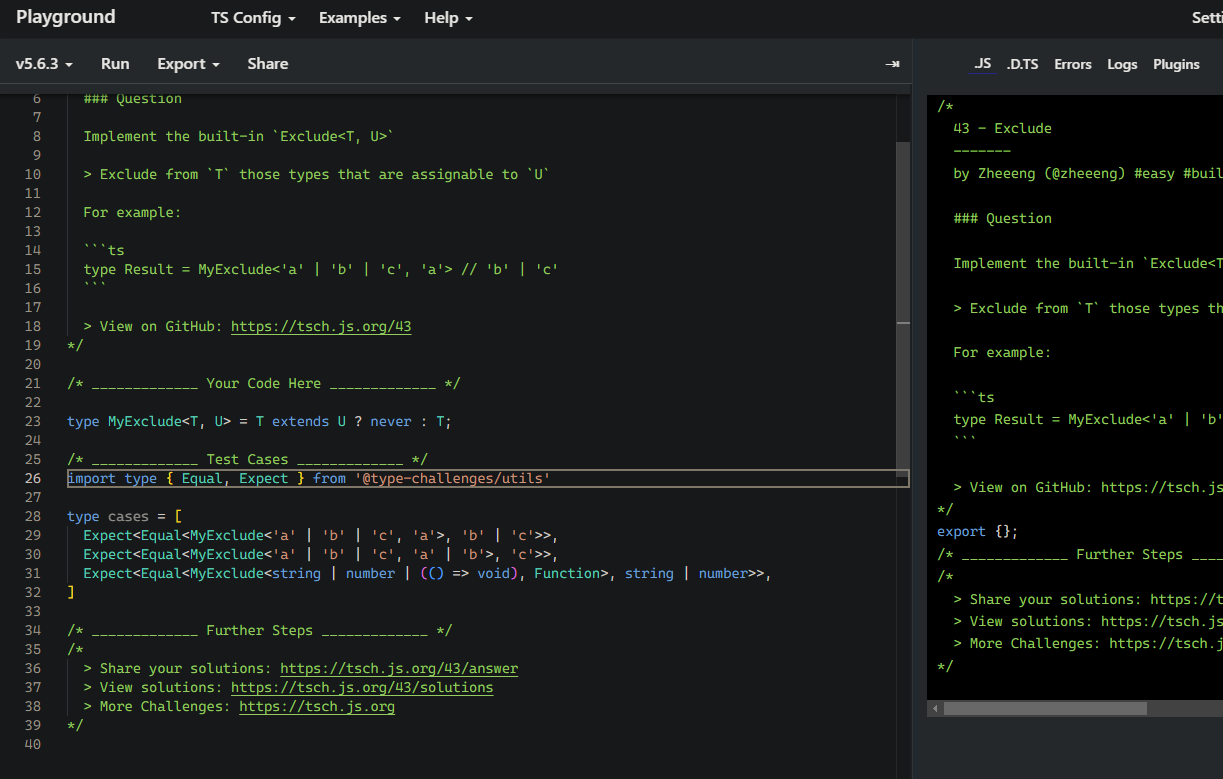Image resolution: width=1223 pixels, height=779 pixels.
Task: Click the Run button
Action: point(115,64)
